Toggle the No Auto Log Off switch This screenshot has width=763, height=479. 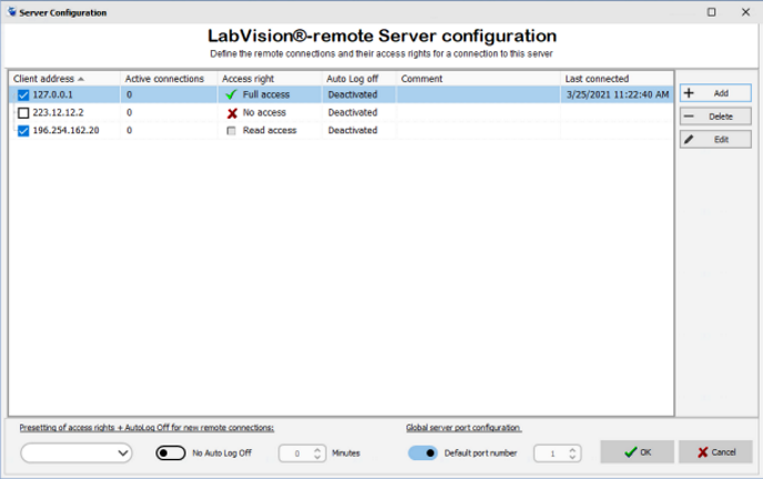[170, 453]
